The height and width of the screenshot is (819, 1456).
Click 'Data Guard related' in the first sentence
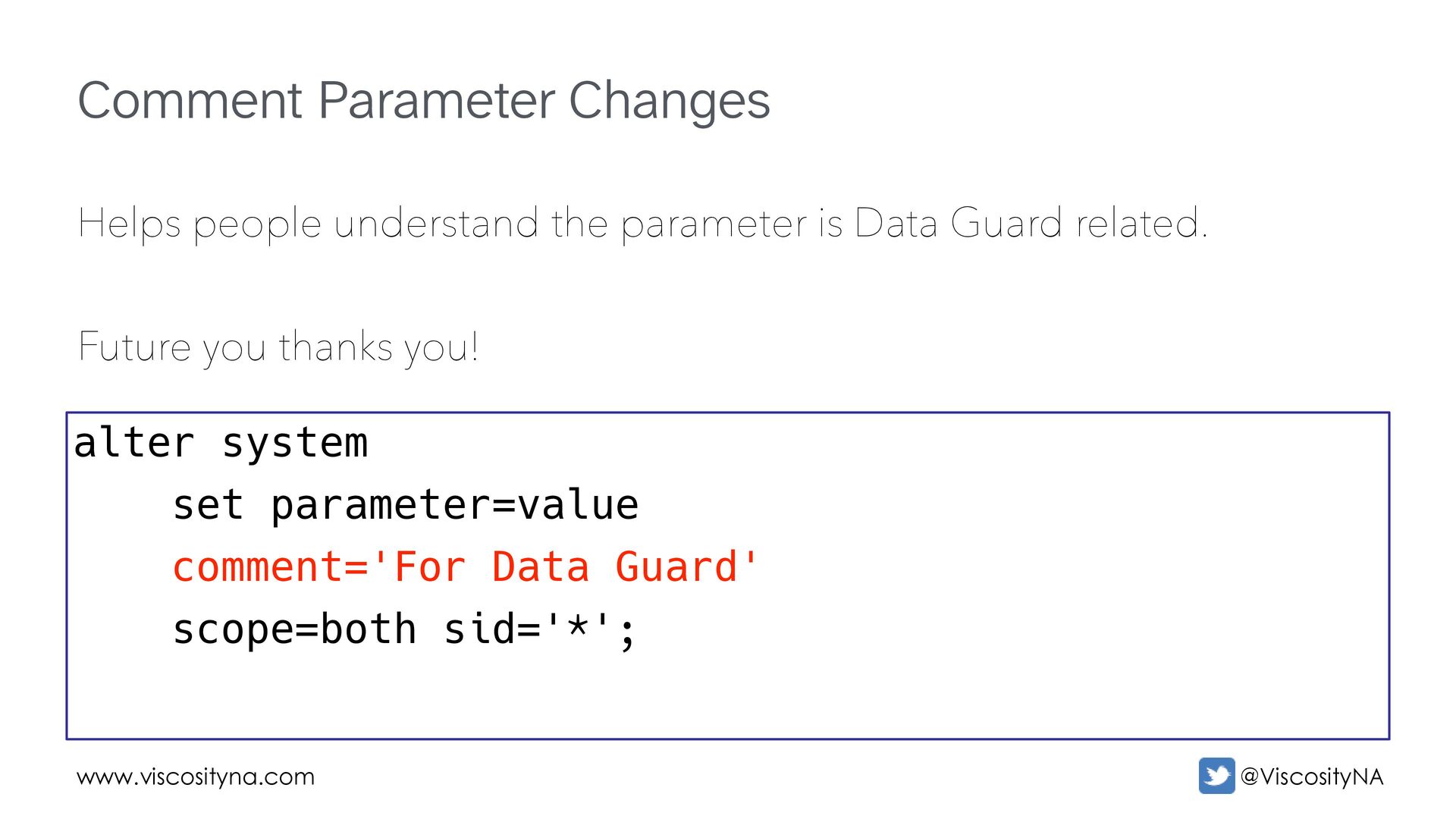pyautogui.click(x=1030, y=224)
